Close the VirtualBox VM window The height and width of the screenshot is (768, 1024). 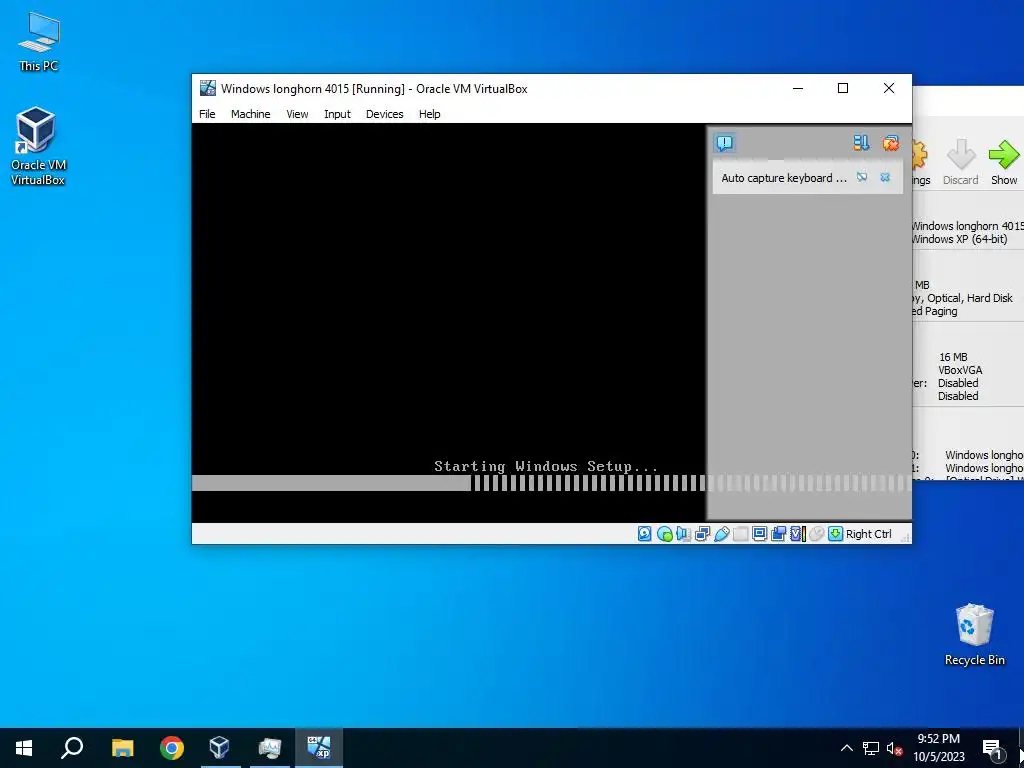click(x=889, y=88)
